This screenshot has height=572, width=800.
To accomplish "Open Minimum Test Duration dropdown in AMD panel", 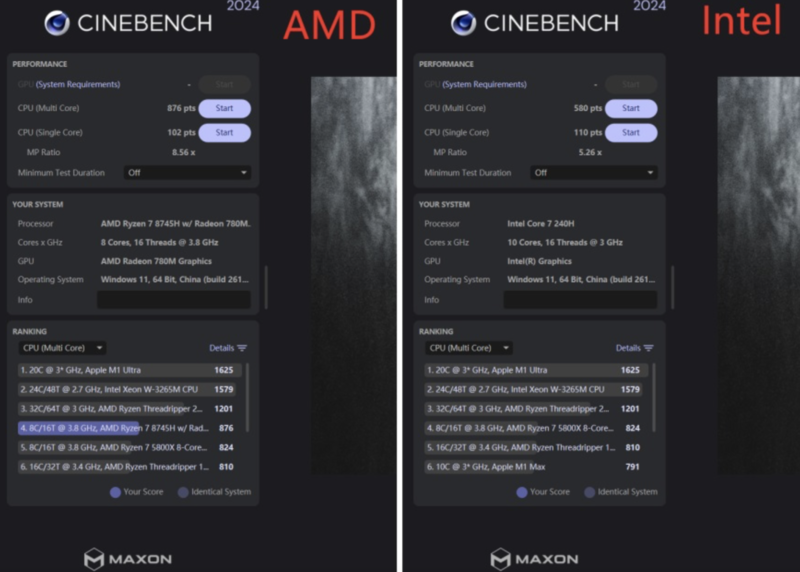I will [x=186, y=172].
